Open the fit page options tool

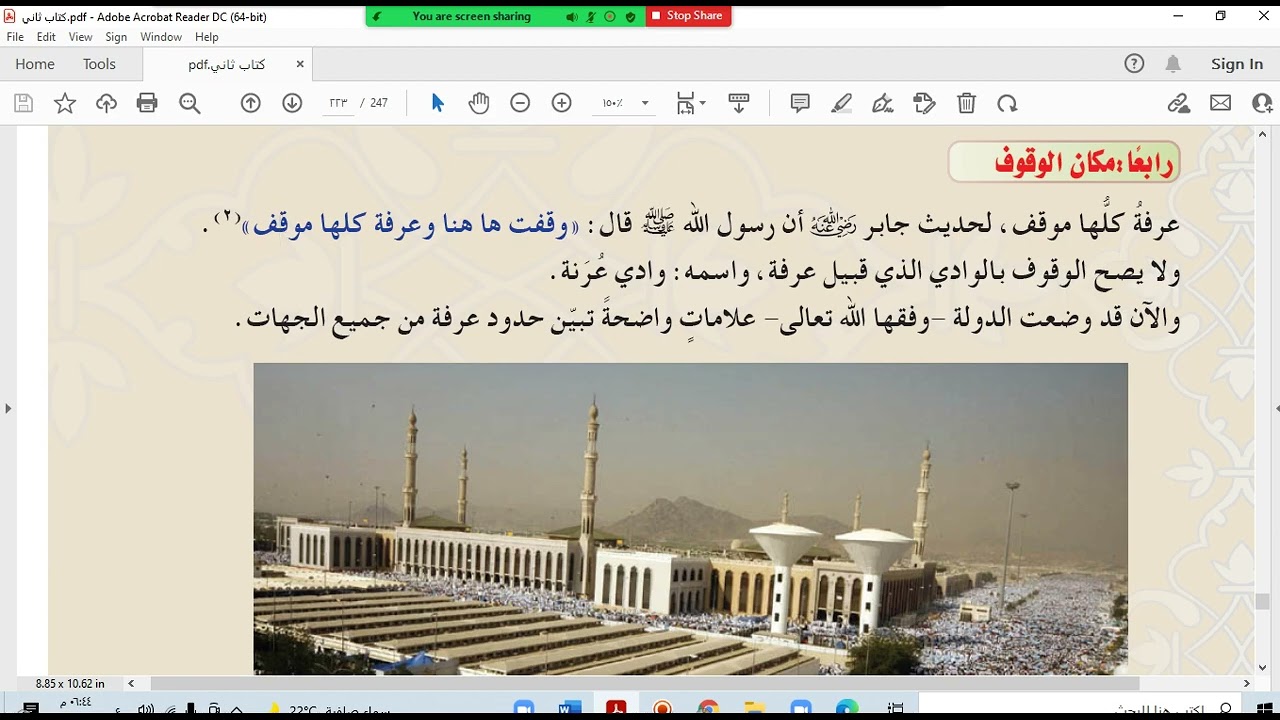690,103
